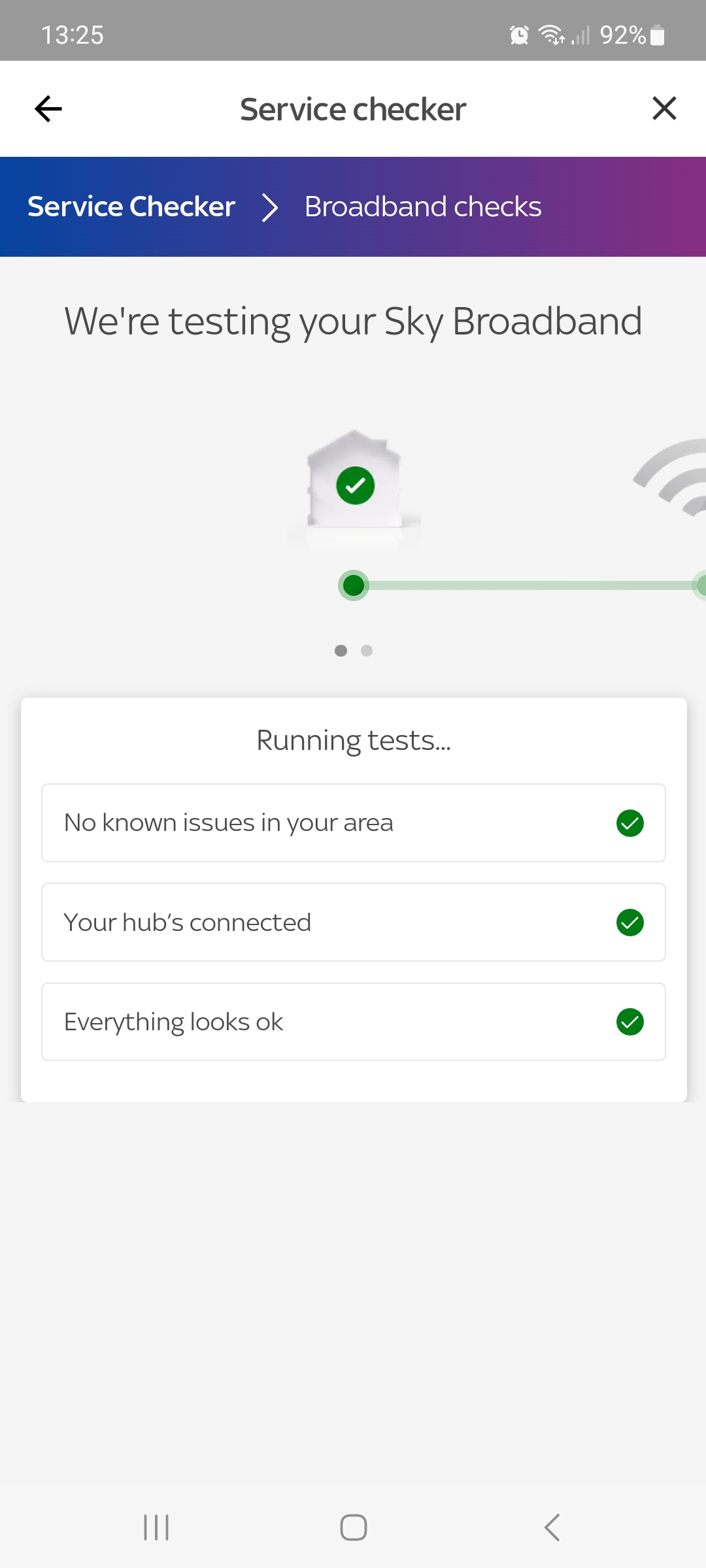Tap the Wi-Fi signal illustration

click(x=673, y=477)
